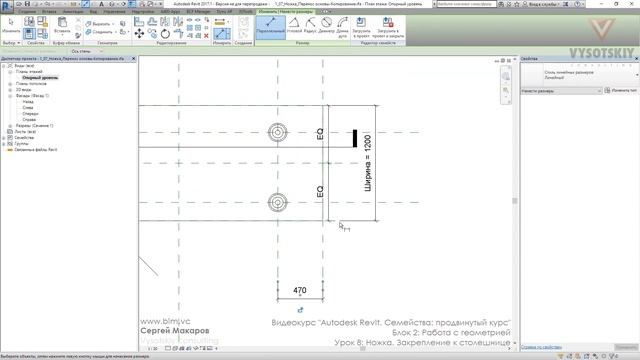640x360 pixels.
Task: Choose the Соединить geometry tool
Action: point(100,32)
